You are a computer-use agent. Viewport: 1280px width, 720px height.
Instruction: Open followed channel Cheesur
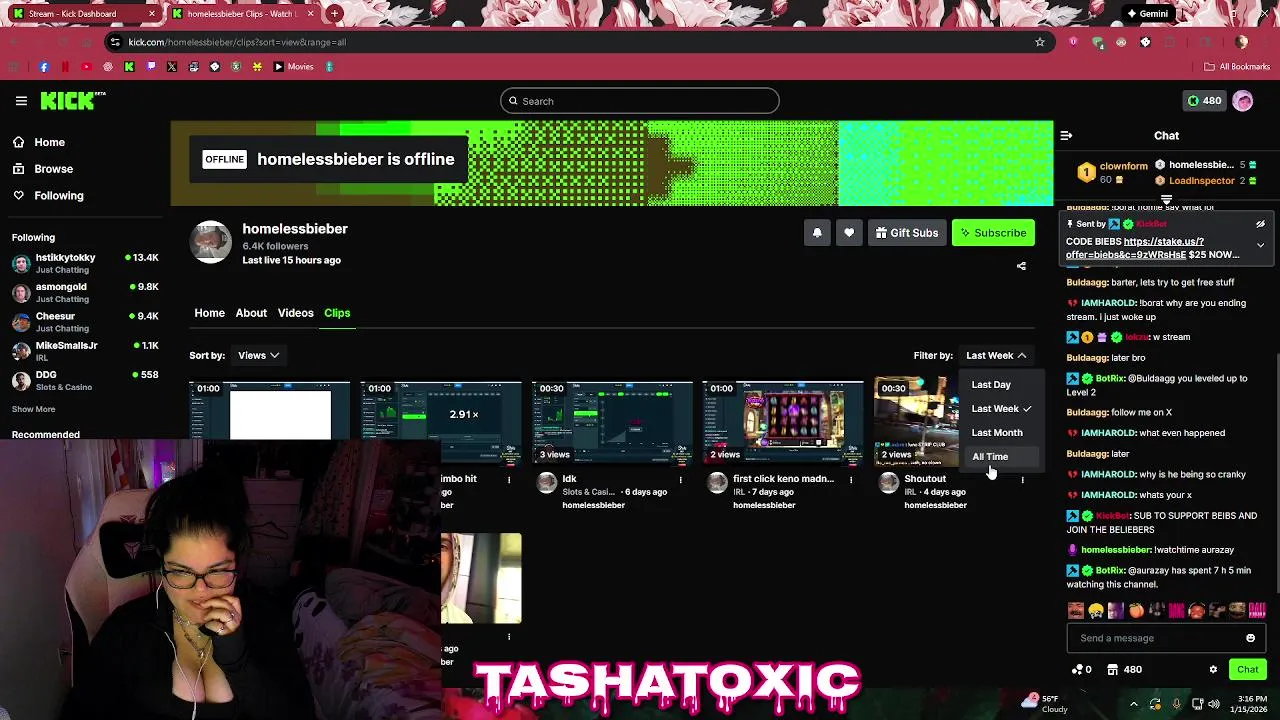click(85, 322)
